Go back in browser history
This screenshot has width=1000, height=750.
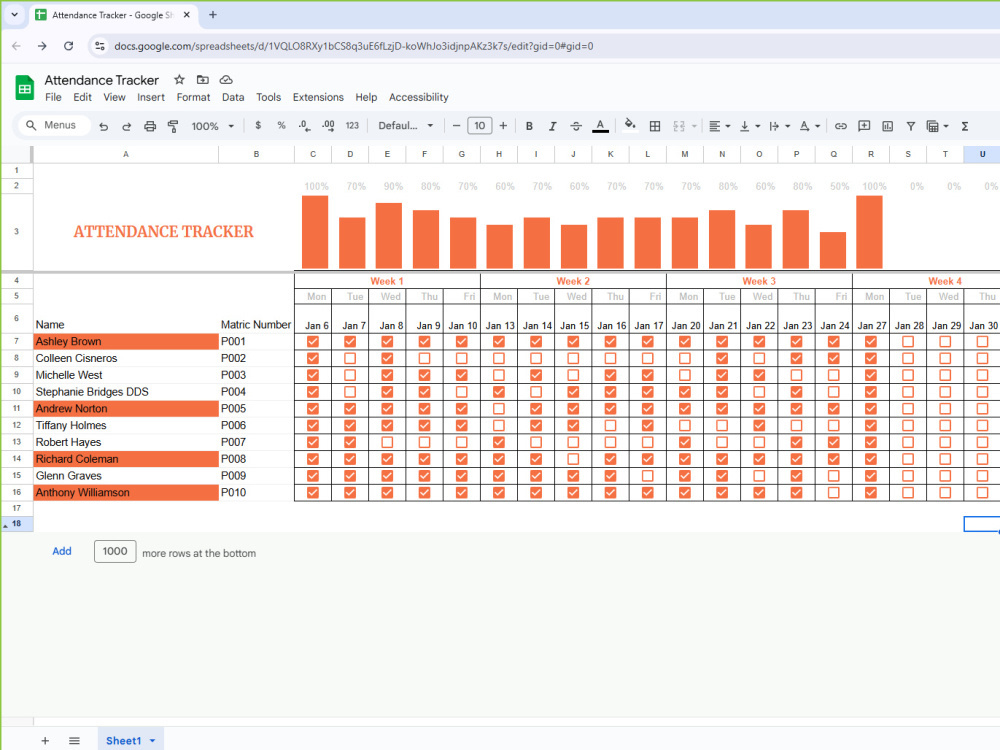click(17, 46)
